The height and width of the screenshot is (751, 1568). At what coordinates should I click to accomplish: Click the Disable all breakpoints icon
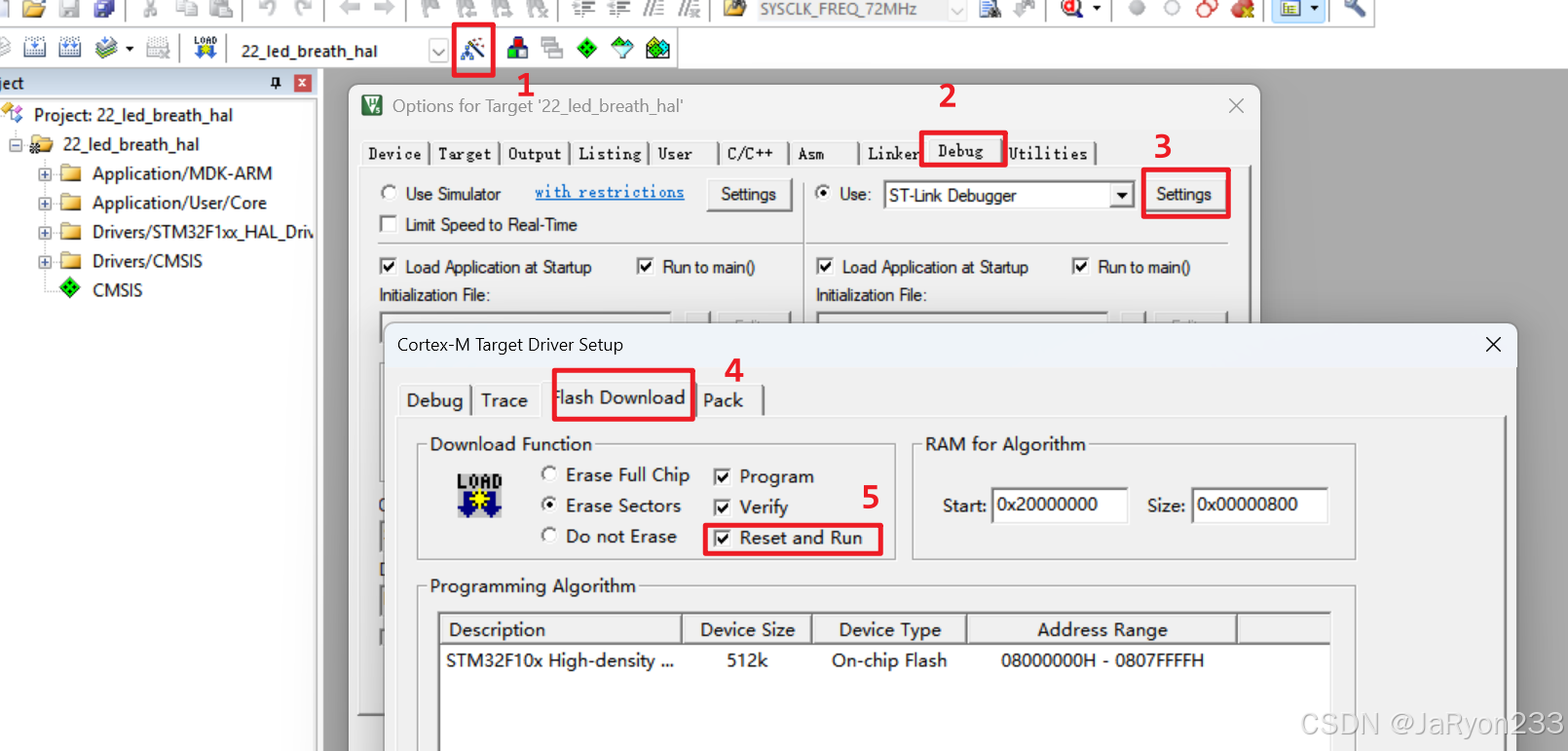[x=1207, y=9]
